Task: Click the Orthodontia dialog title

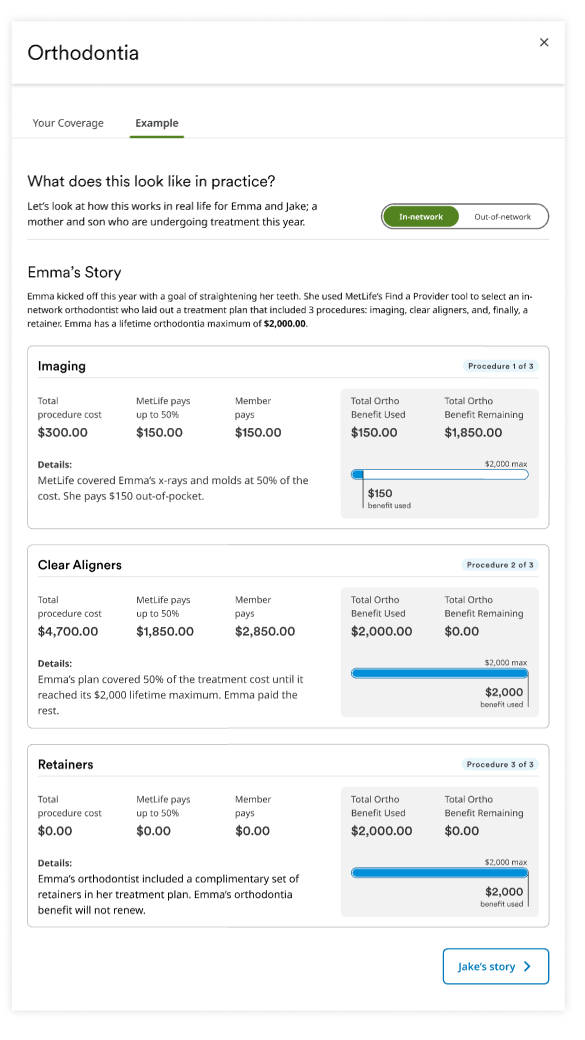Action: point(83,53)
